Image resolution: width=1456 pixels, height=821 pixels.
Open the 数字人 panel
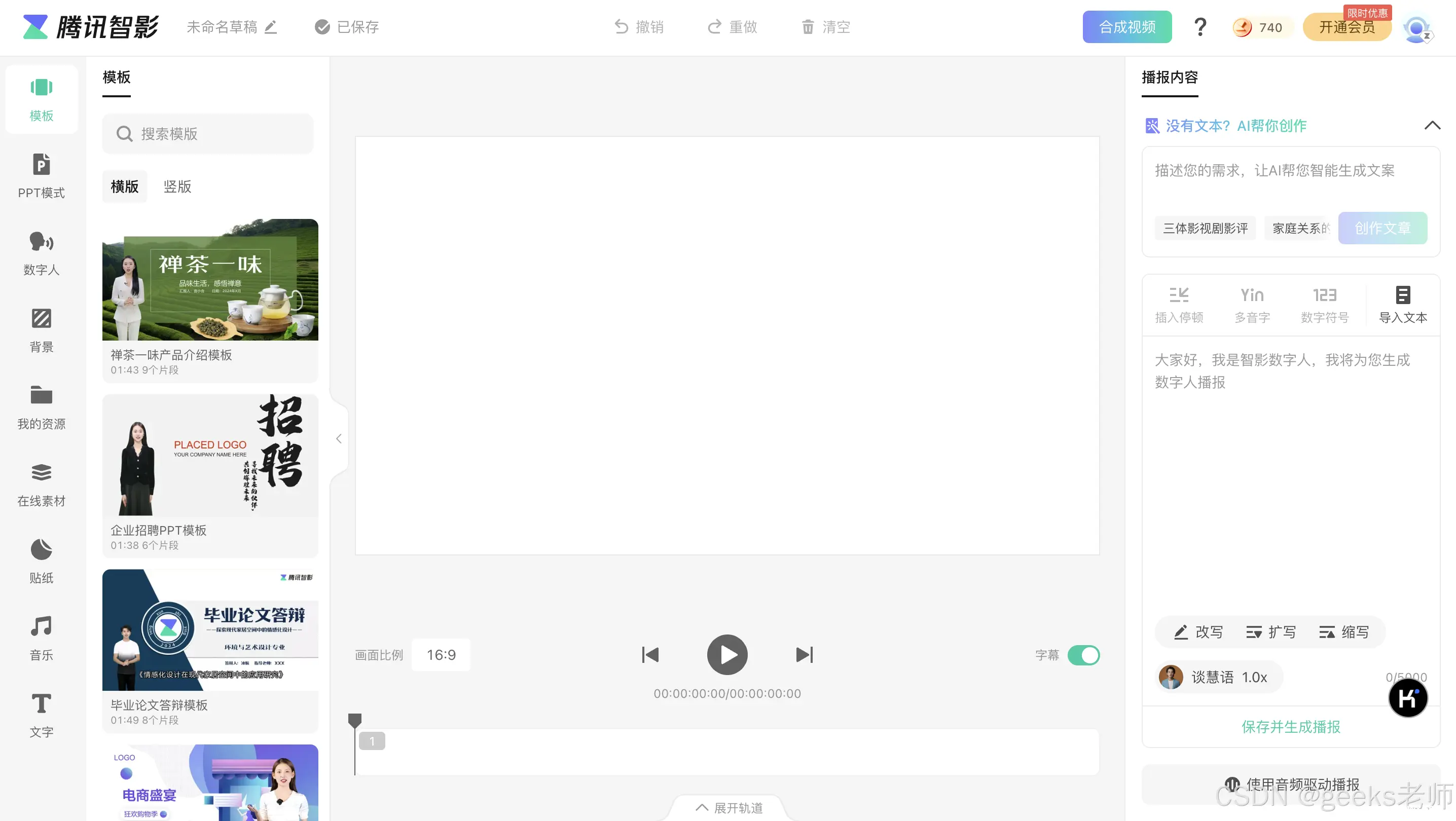41,253
